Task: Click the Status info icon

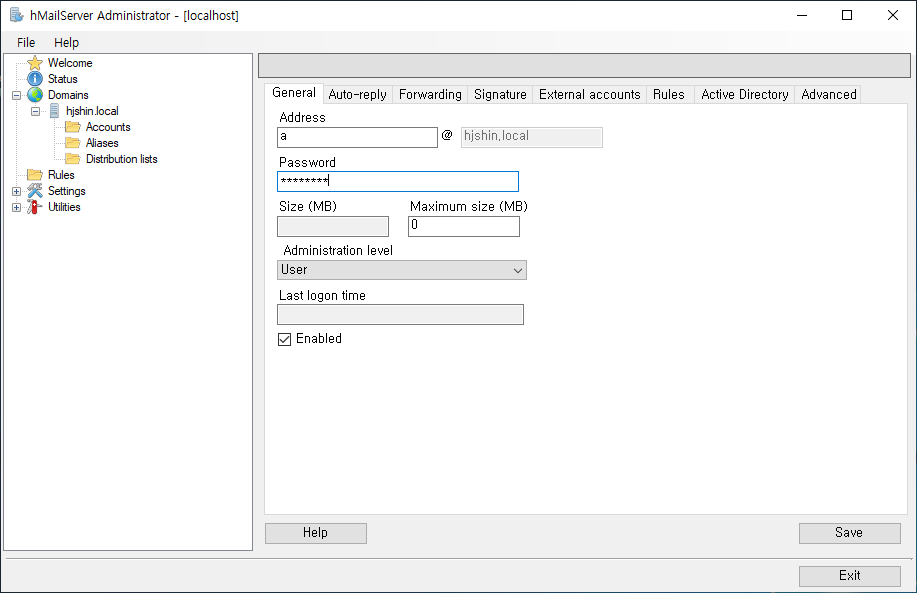Action: click(x=35, y=78)
